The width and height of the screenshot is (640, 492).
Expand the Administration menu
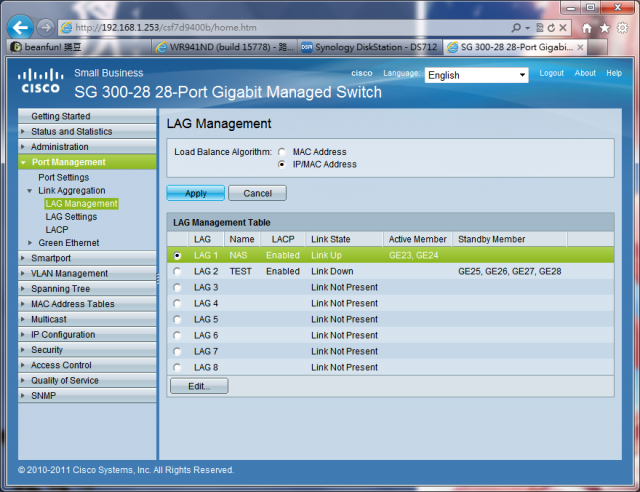click(87, 147)
